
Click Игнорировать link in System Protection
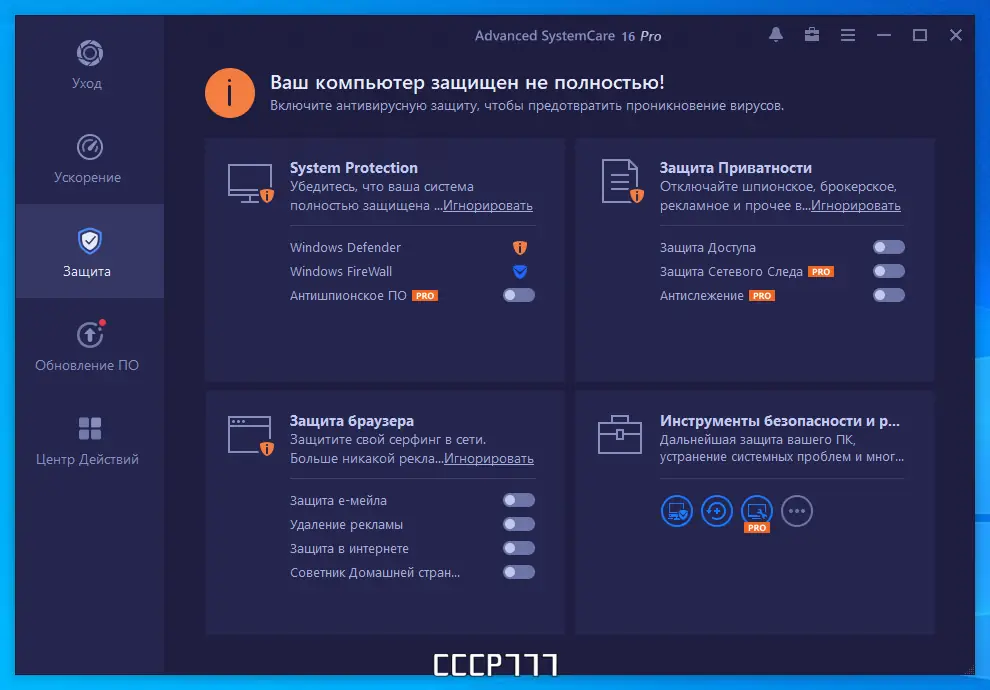[487, 206]
